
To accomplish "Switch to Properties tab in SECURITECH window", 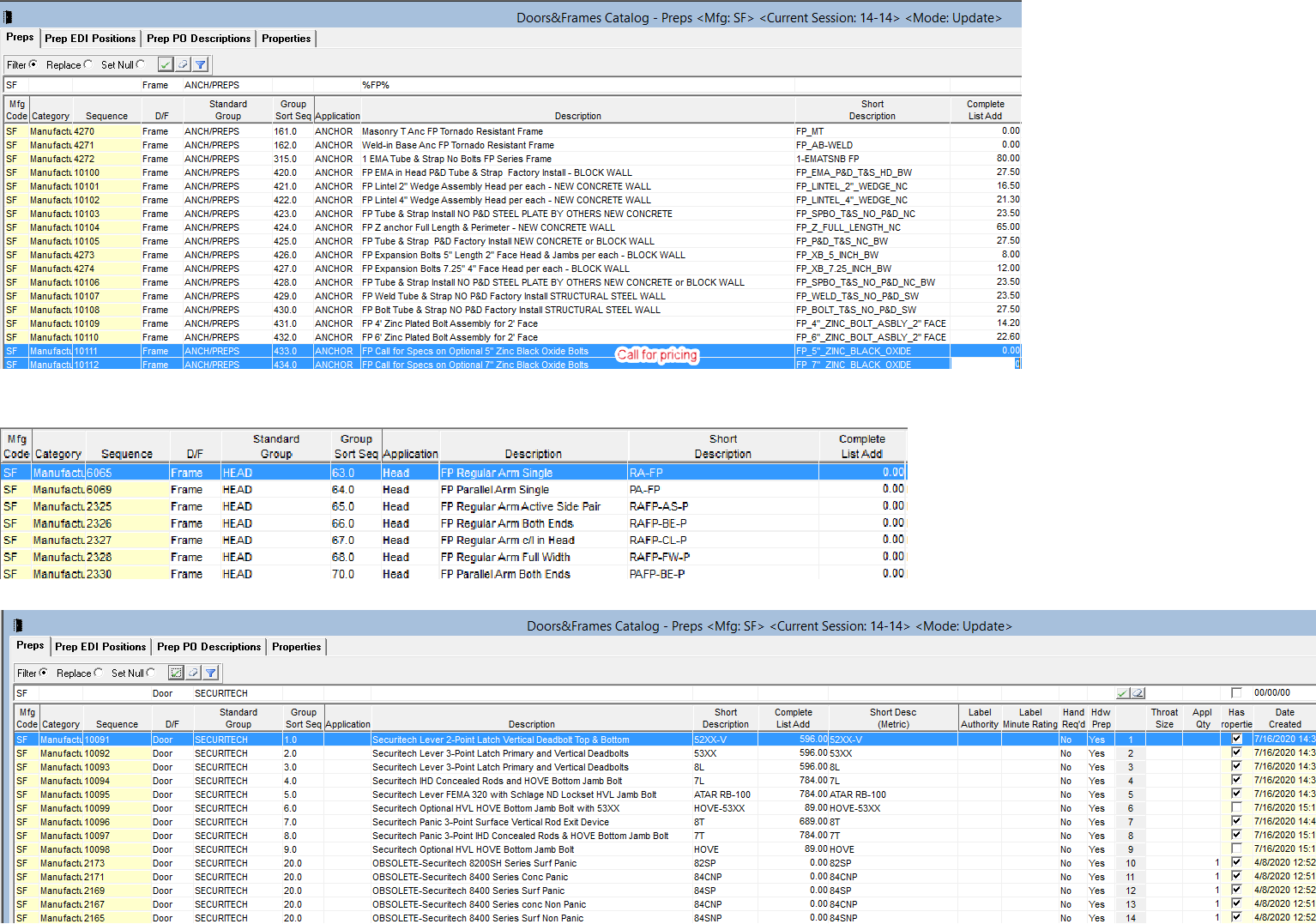I will pyautogui.click(x=296, y=647).
